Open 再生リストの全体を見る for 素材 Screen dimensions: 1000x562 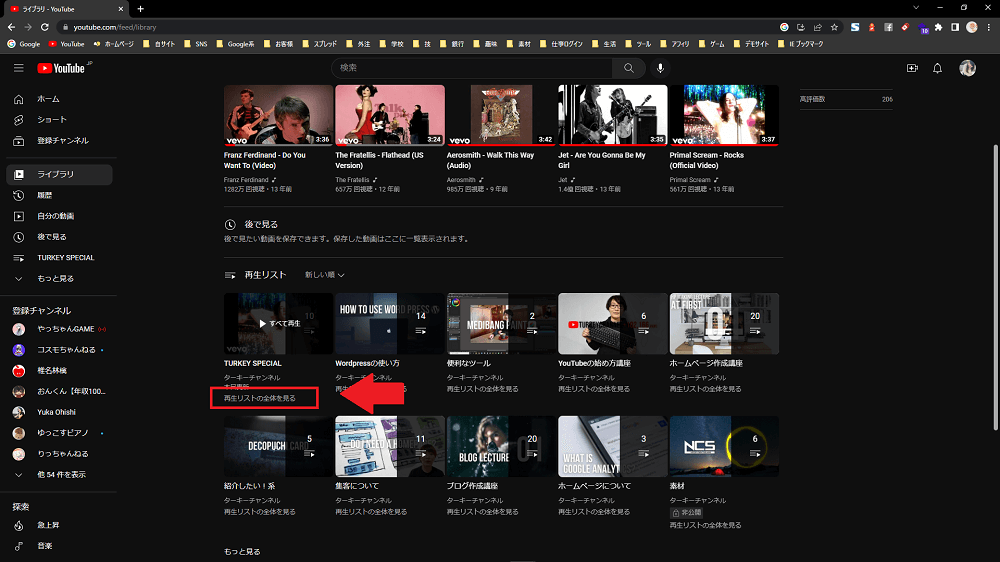coord(705,525)
